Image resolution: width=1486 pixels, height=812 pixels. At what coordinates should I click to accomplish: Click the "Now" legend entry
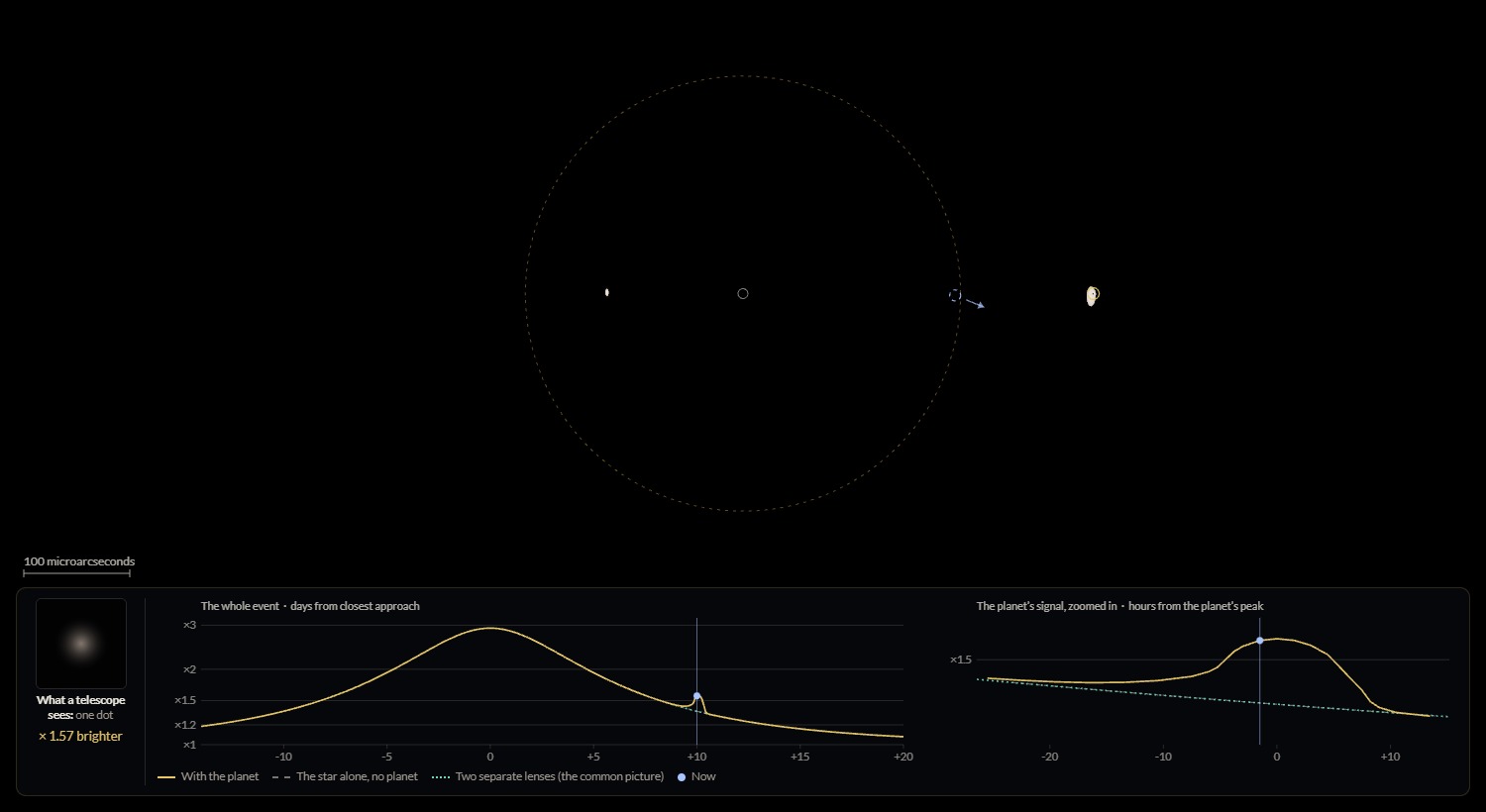coord(696,776)
